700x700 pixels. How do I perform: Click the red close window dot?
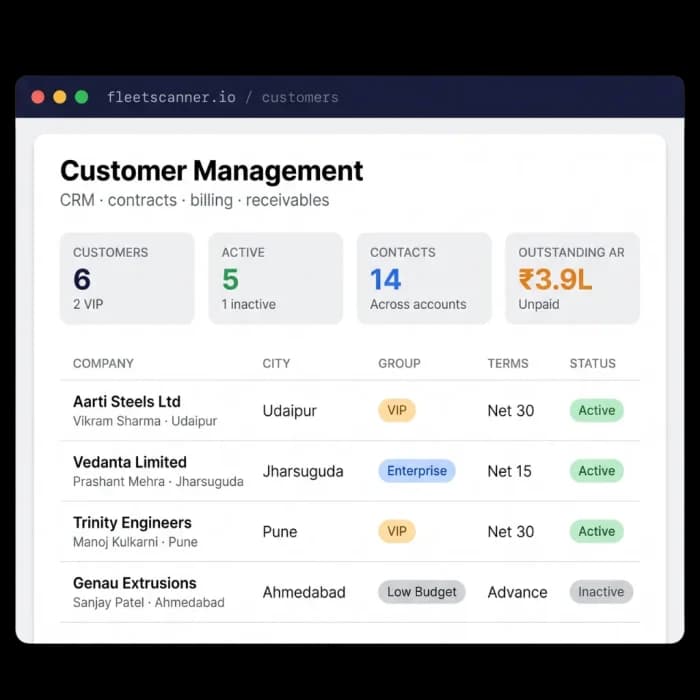coord(38,97)
